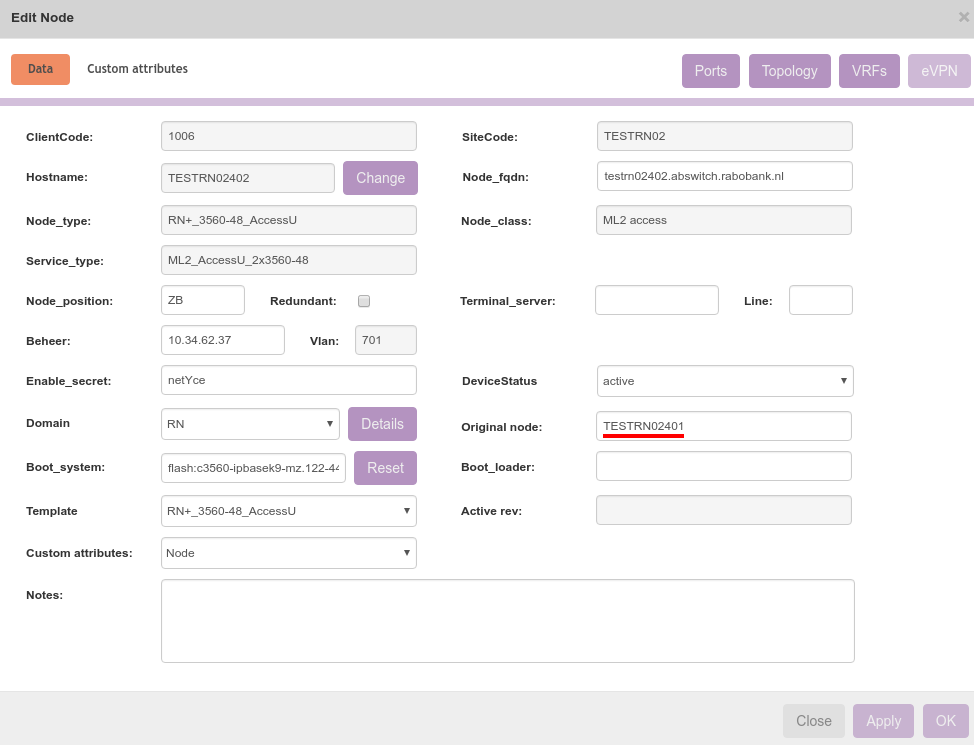Click the eVPN button
The width and height of the screenshot is (974, 745).
point(939,71)
